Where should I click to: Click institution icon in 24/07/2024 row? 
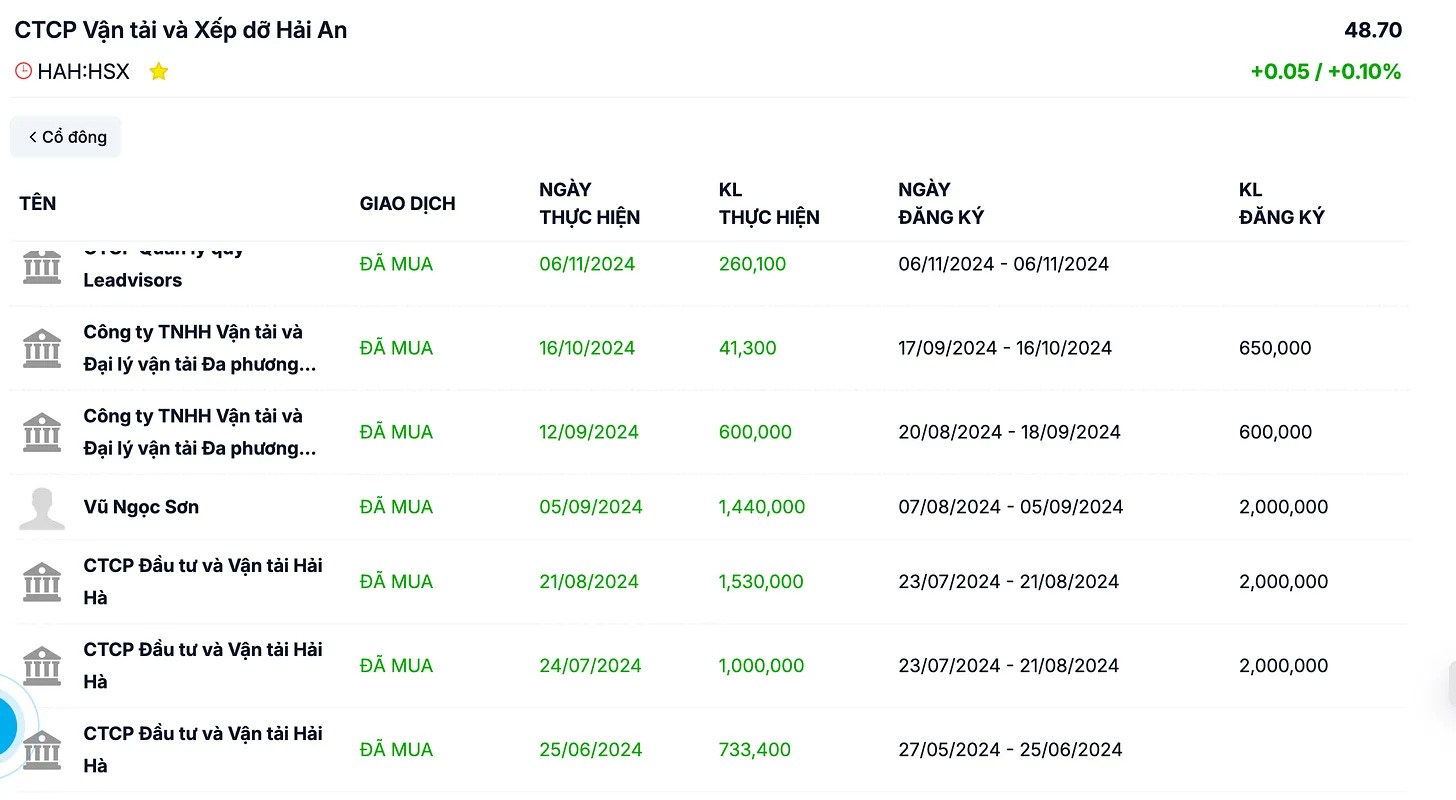click(x=42, y=666)
